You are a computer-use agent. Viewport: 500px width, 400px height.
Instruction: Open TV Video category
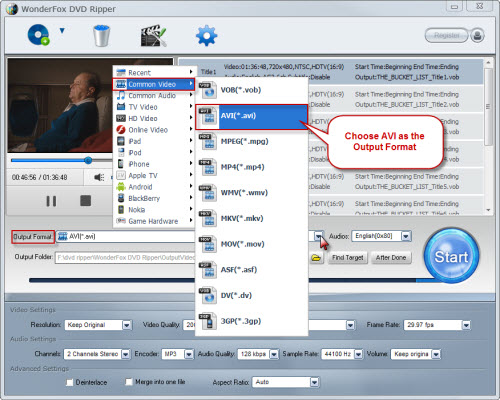click(154, 107)
